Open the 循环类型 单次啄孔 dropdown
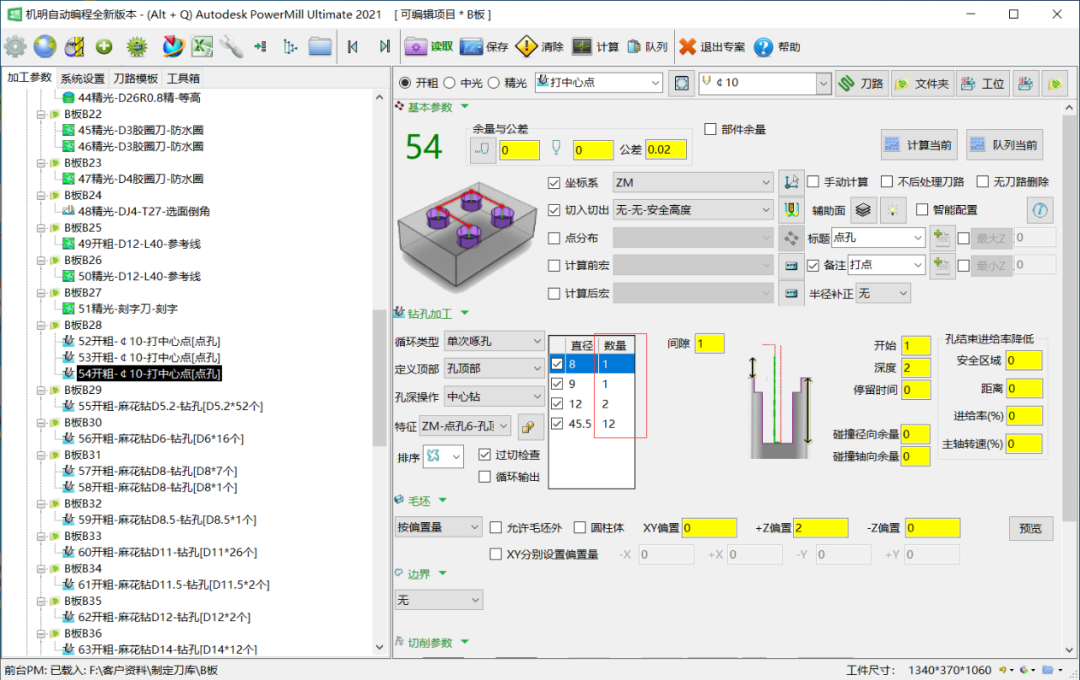The height and width of the screenshot is (680, 1080). pyautogui.click(x=494, y=341)
